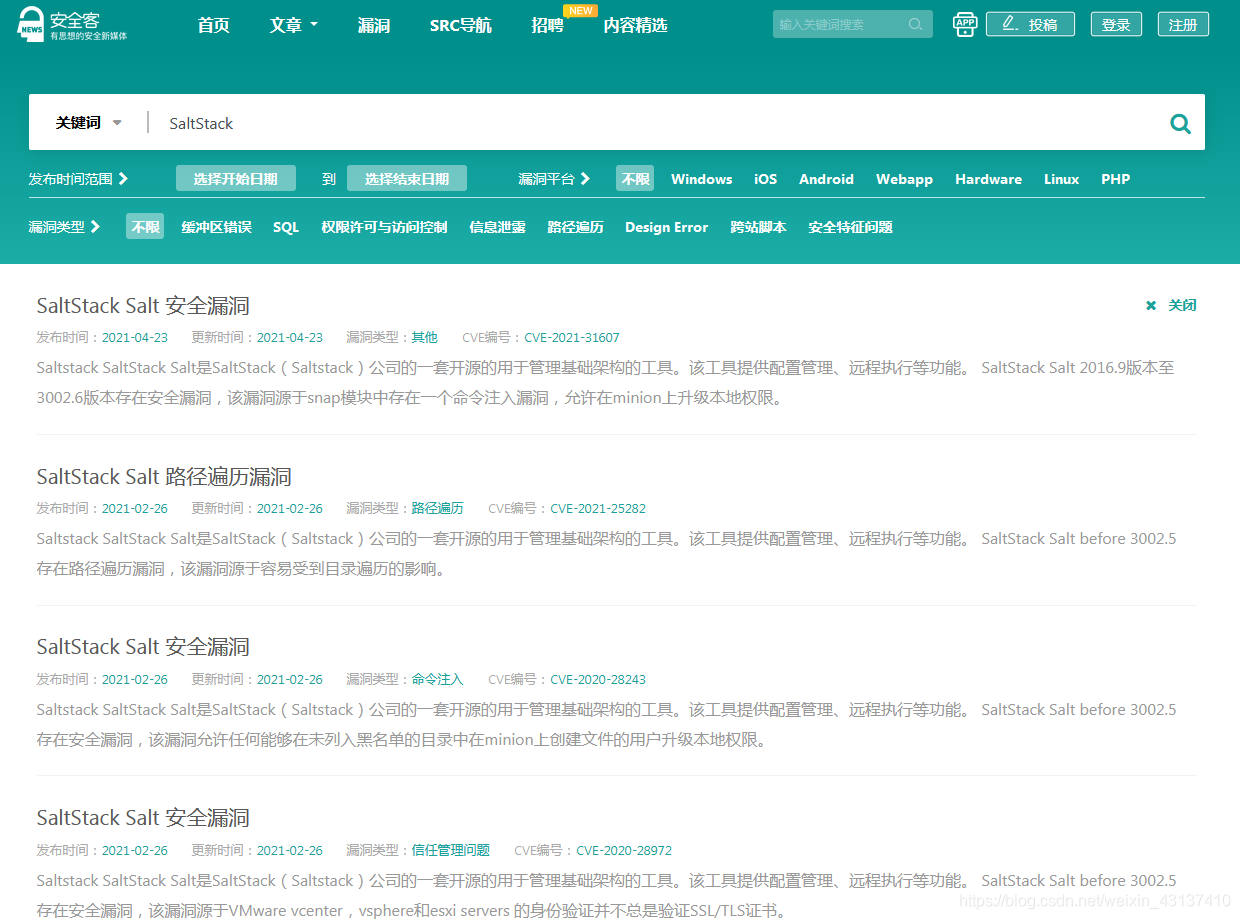Open CVE-2021-31607 link
The width and height of the screenshot is (1240, 919).
point(572,338)
